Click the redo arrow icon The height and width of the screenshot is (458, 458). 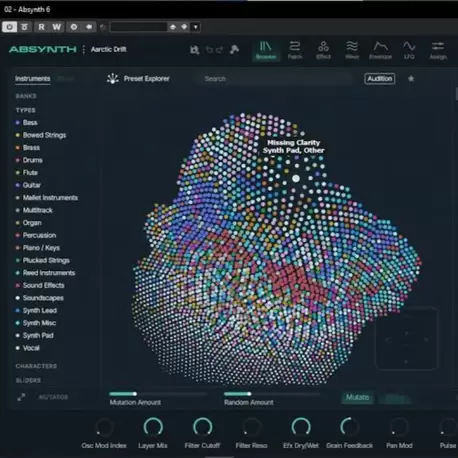220,50
